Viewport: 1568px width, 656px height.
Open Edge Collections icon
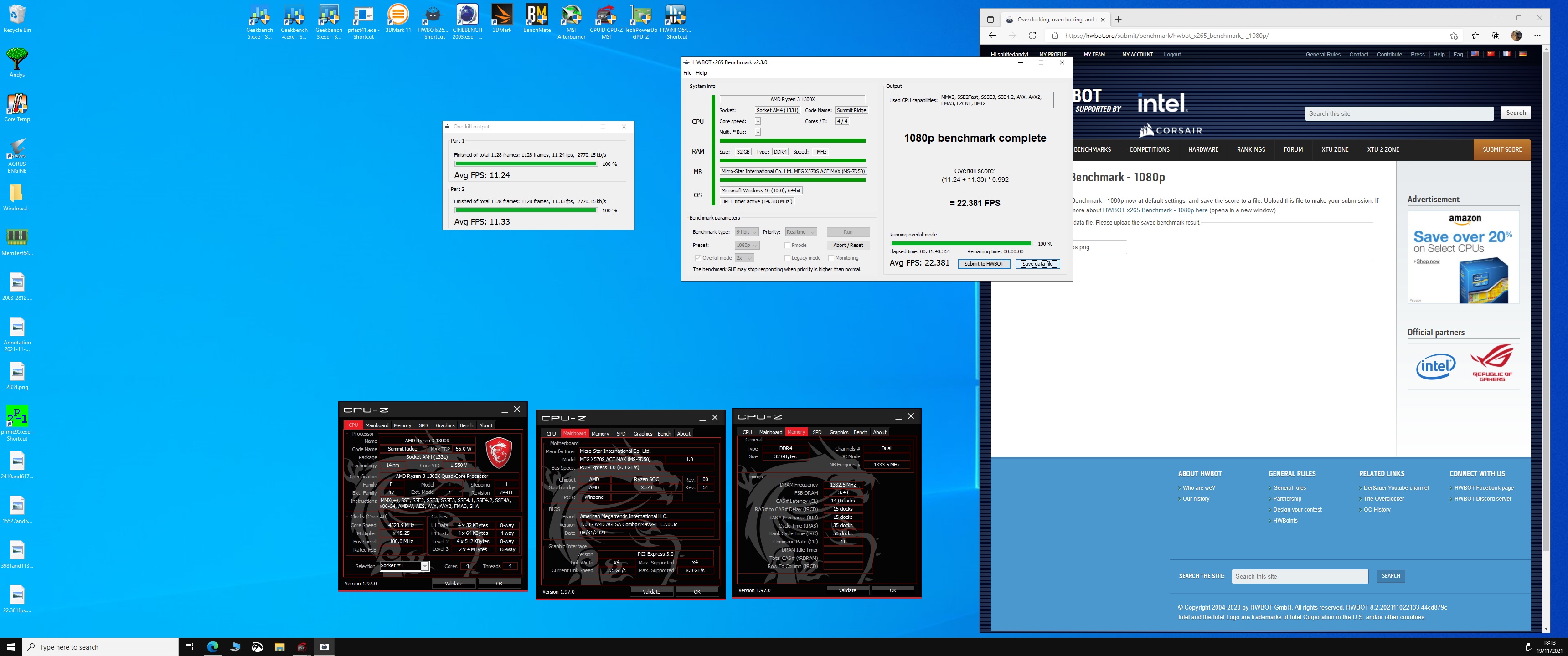[1496, 35]
